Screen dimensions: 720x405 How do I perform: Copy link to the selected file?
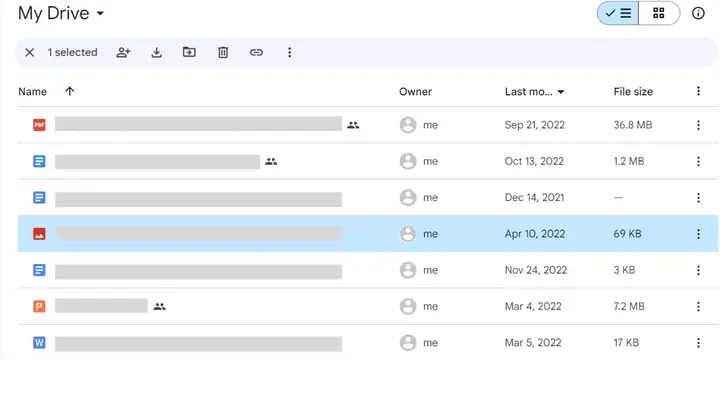click(x=256, y=52)
